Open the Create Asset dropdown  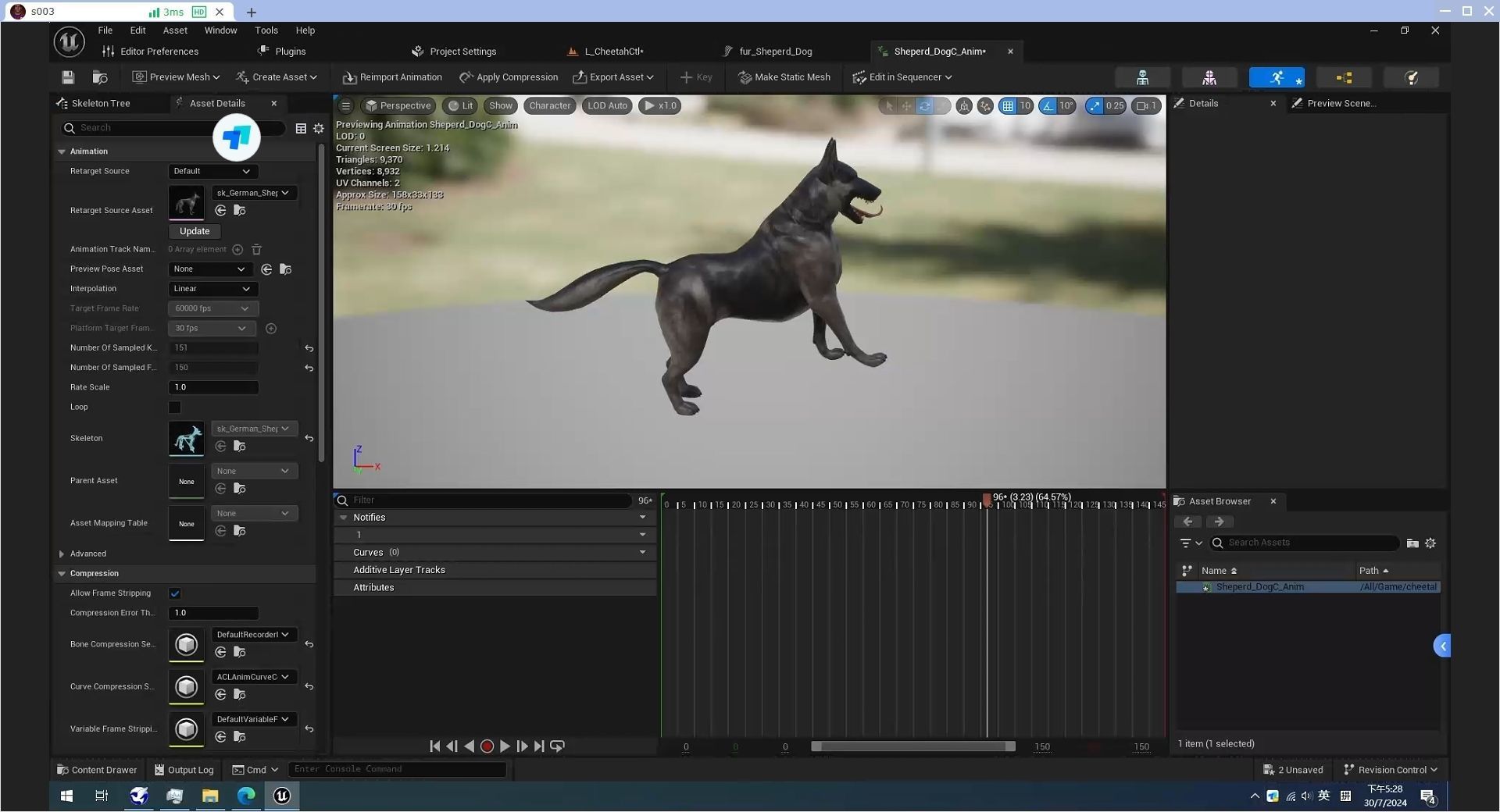[x=277, y=77]
